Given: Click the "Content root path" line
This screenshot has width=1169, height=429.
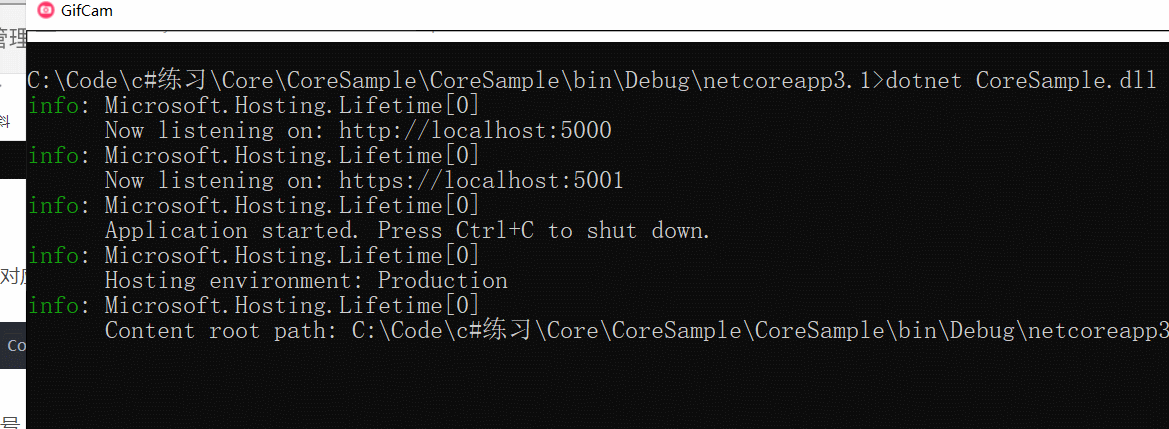Looking at the screenshot, I should point(636,331).
